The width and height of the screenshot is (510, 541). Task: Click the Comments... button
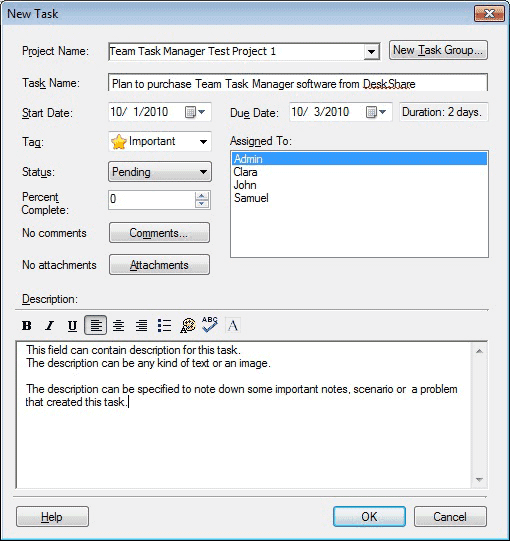pos(159,233)
